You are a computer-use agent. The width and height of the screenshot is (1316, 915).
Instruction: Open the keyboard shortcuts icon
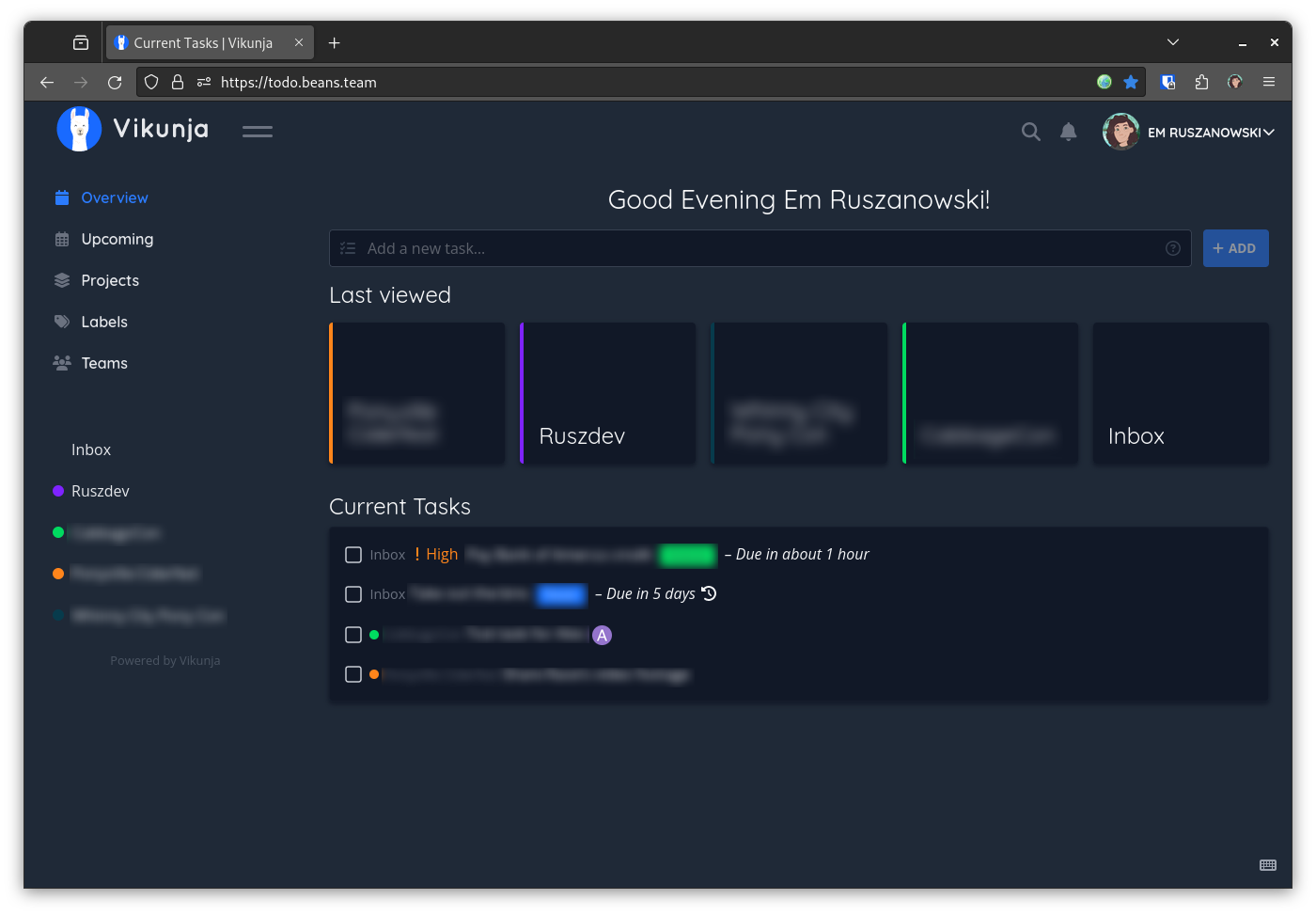pos(1268,865)
